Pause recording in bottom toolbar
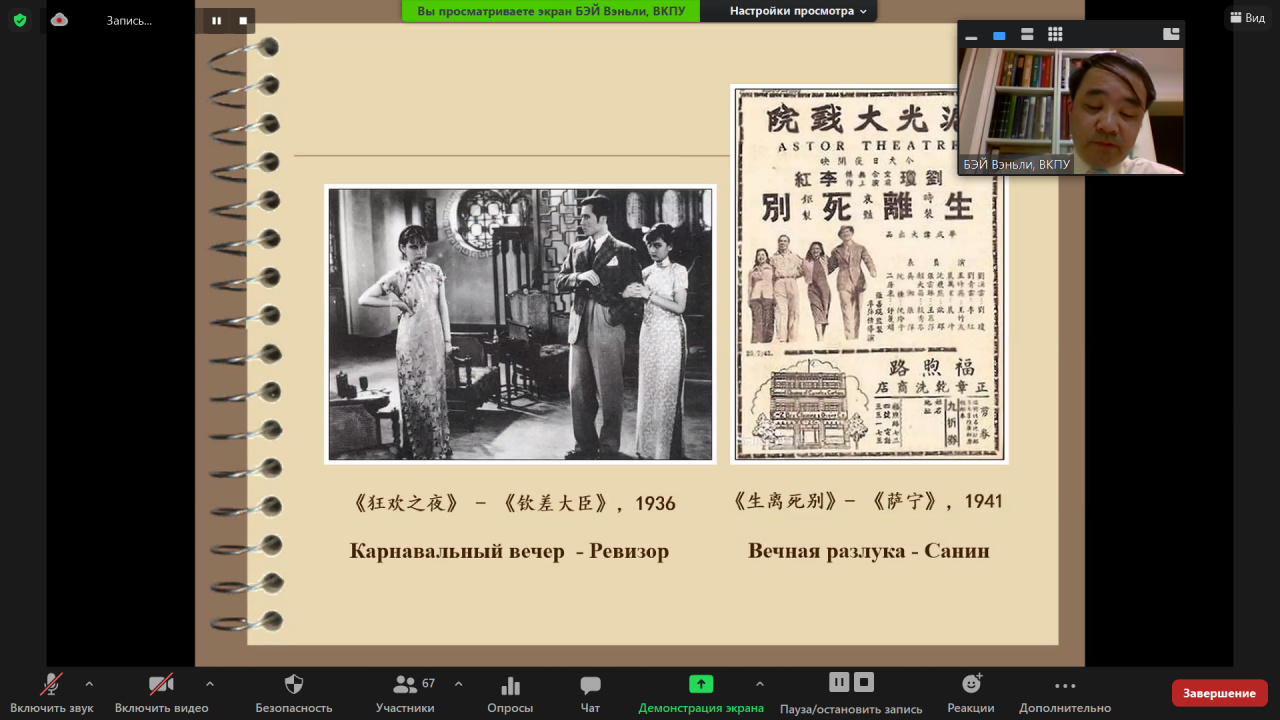The width and height of the screenshot is (1280, 720). (839, 682)
